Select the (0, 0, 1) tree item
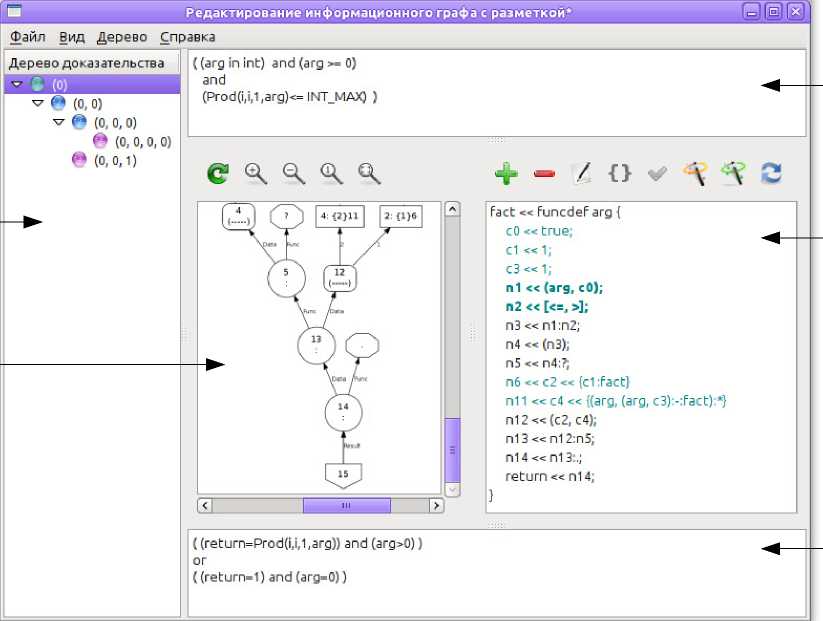Image resolution: width=823 pixels, height=621 pixels. click(x=115, y=160)
